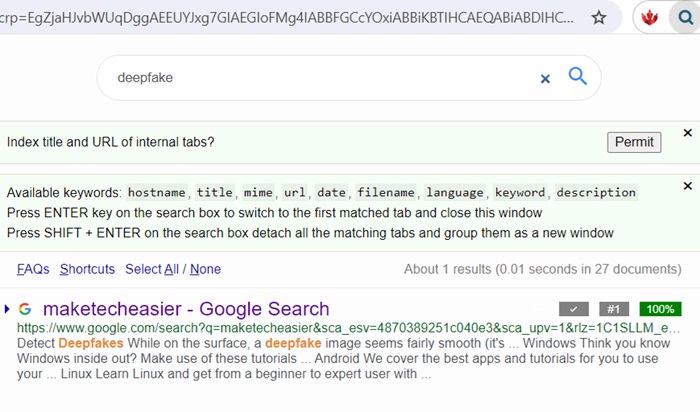Open the FAQs link
700x412 pixels.
[x=33, y=269]
